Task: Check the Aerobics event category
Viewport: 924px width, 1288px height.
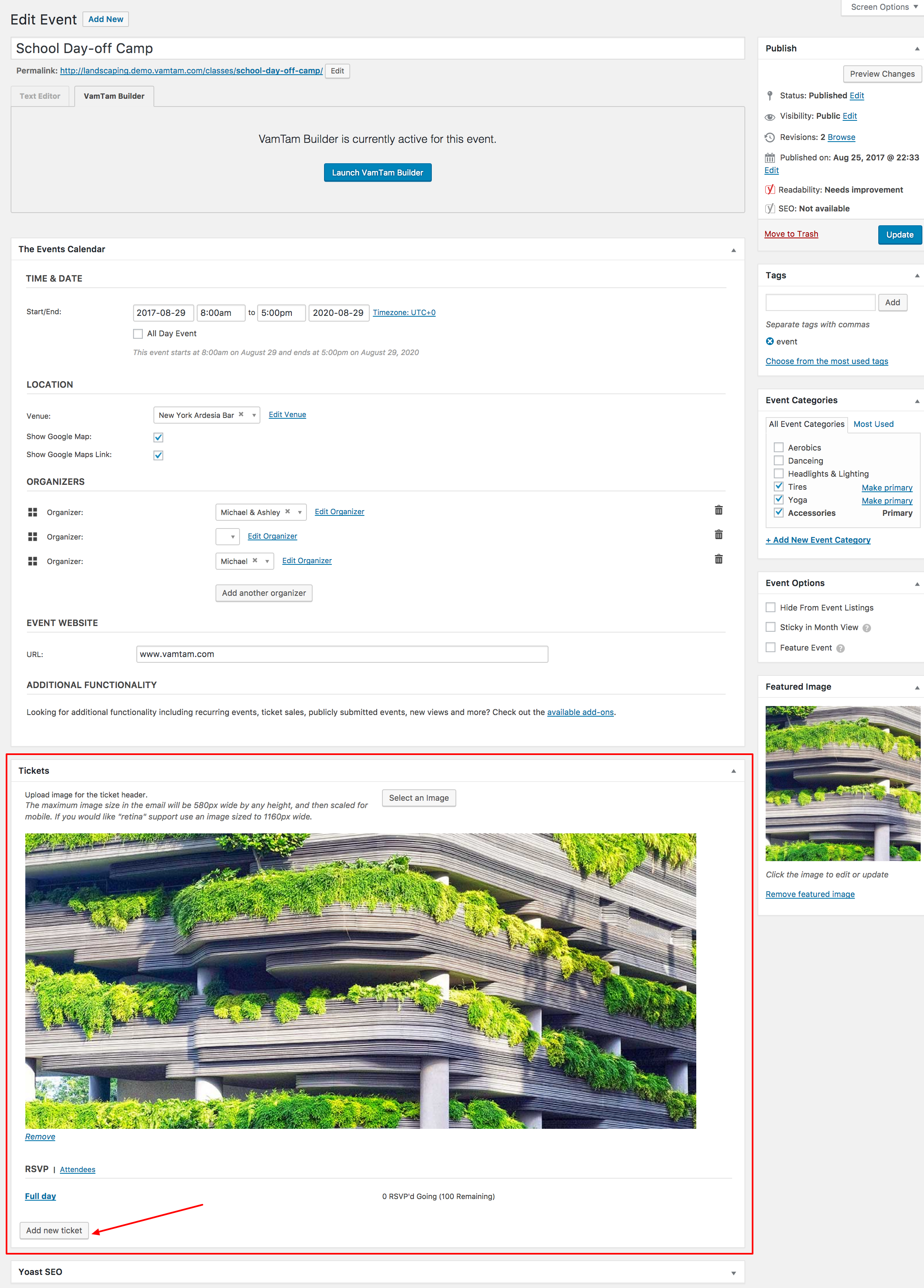Action: [x=779, y=448]
